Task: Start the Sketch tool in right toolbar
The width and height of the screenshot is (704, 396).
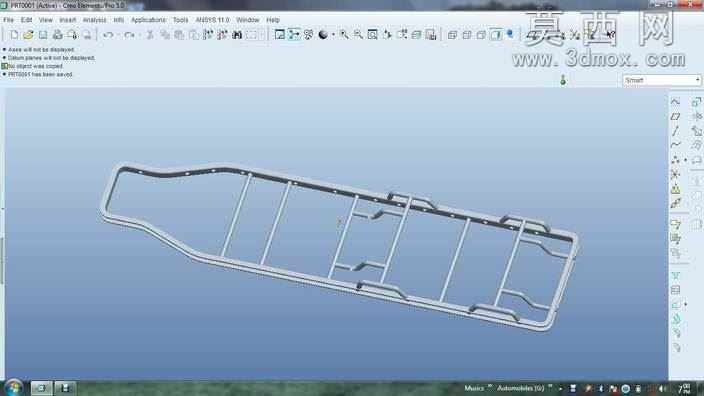Action: coord(675,101)
